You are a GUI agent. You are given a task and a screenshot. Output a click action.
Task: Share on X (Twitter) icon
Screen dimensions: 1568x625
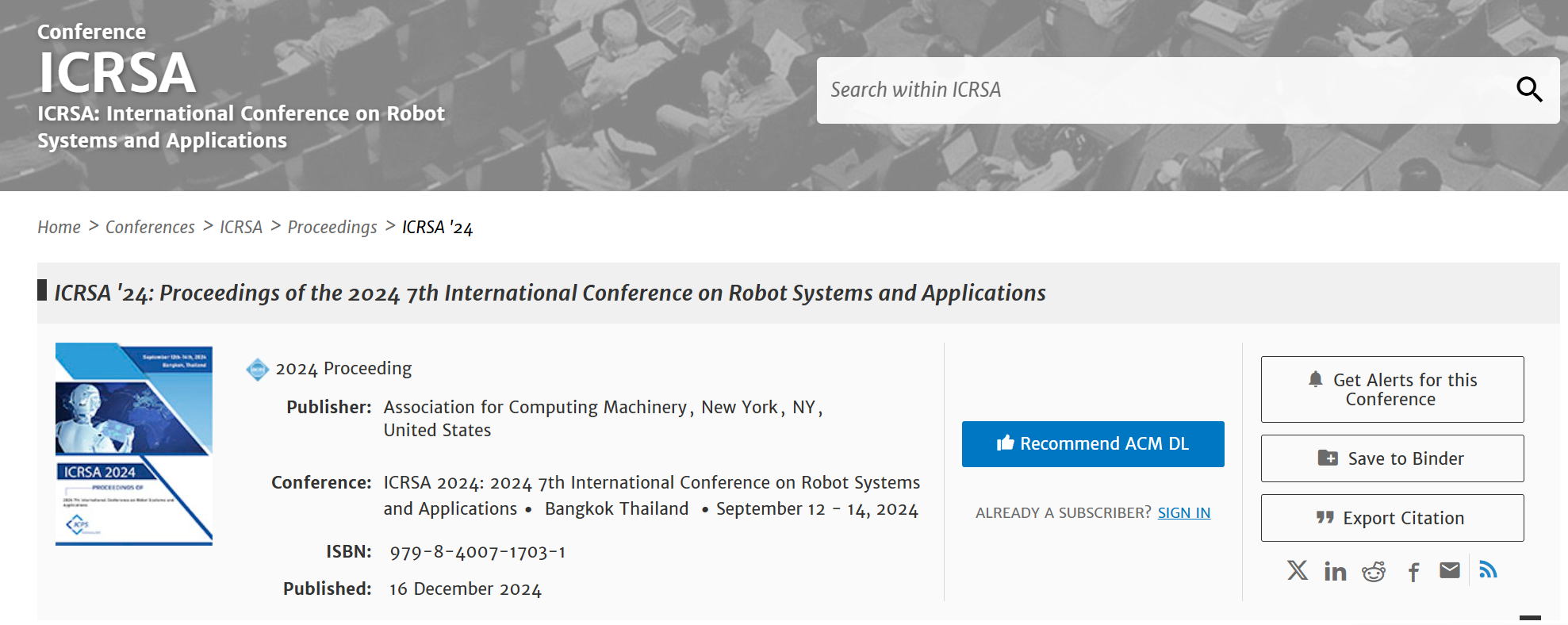(x=1298, y=570)
